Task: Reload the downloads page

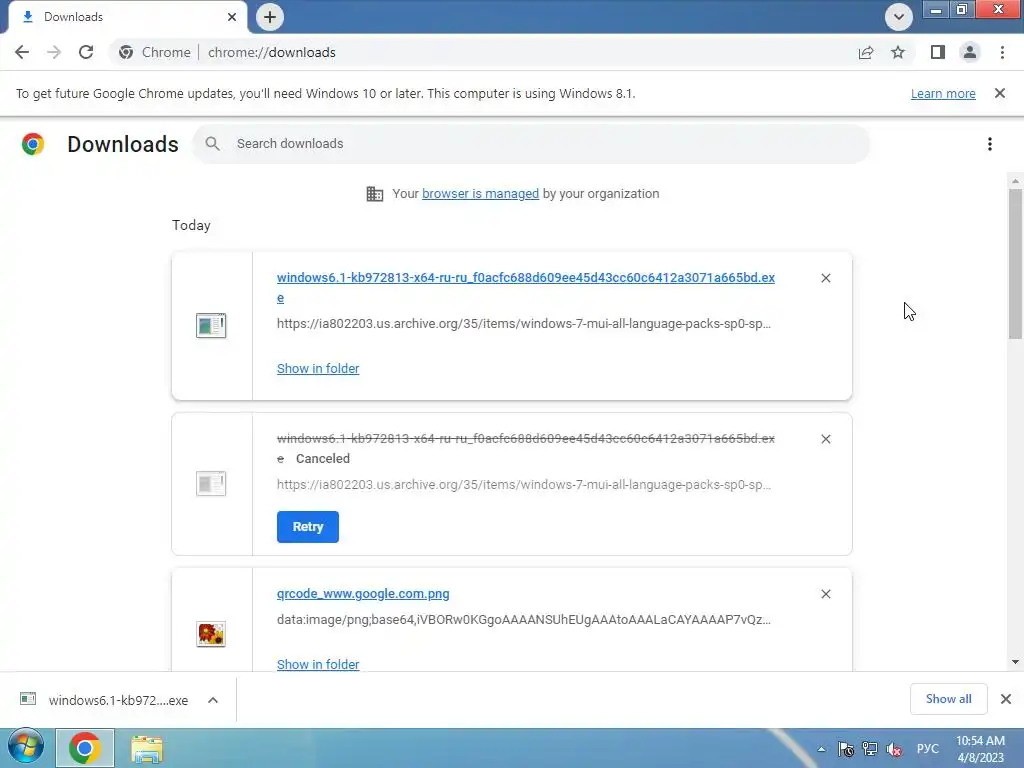Action: point(86,52)
